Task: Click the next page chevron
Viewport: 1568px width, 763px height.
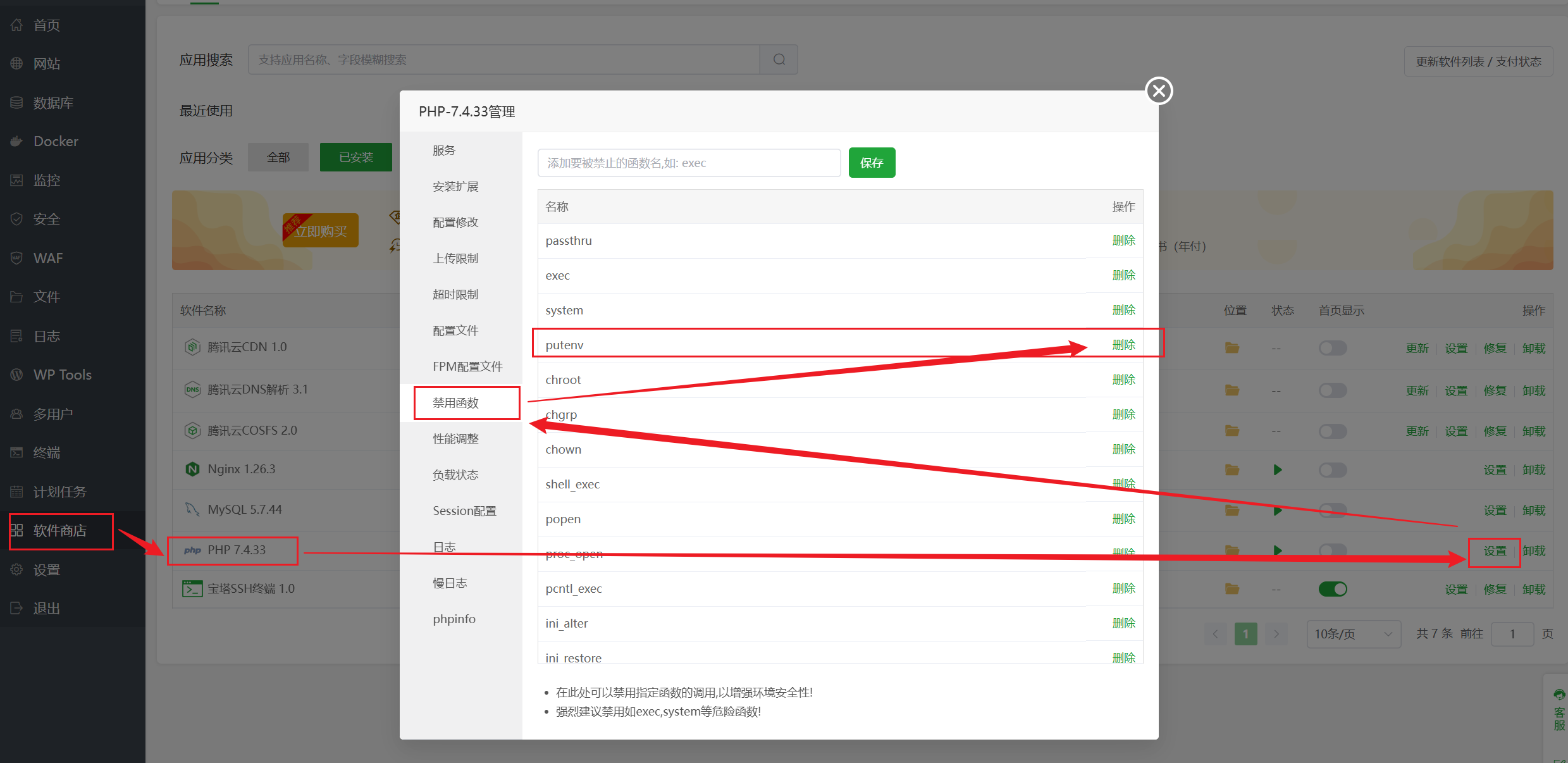Action: click(1276, 633)
